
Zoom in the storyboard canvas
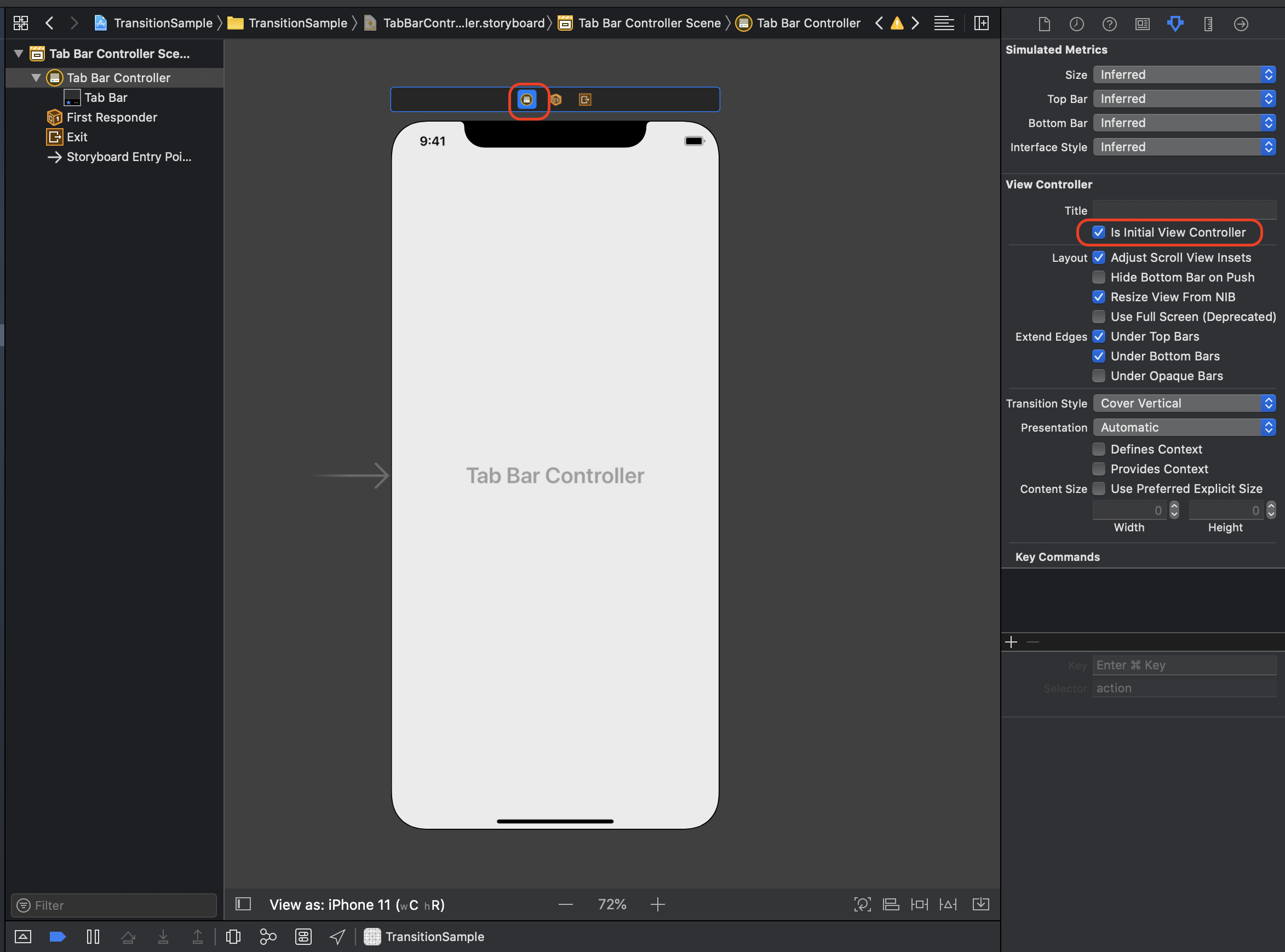(x=657, y=904)
